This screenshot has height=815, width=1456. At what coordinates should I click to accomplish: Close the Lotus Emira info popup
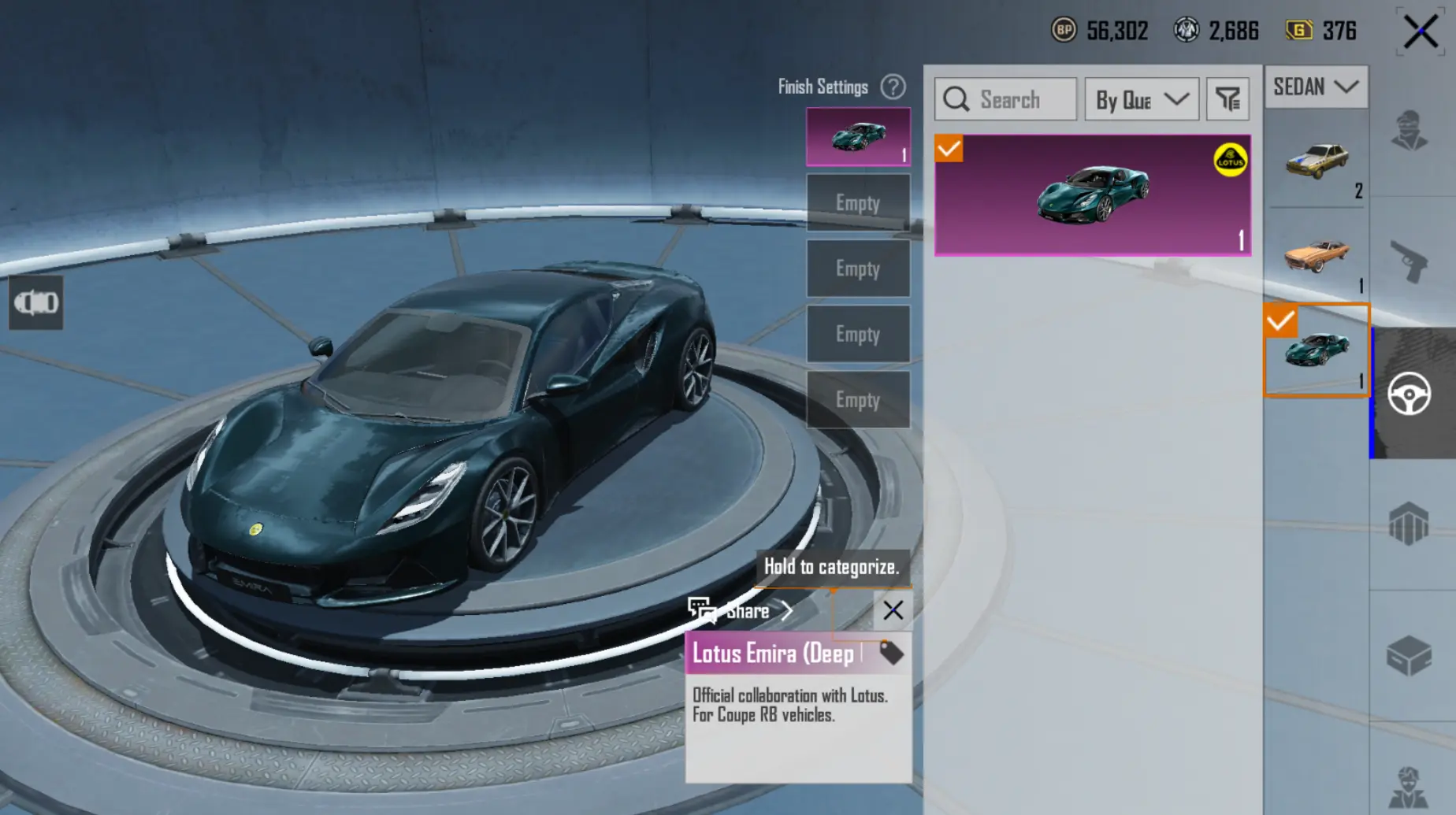tap(893, 610)
